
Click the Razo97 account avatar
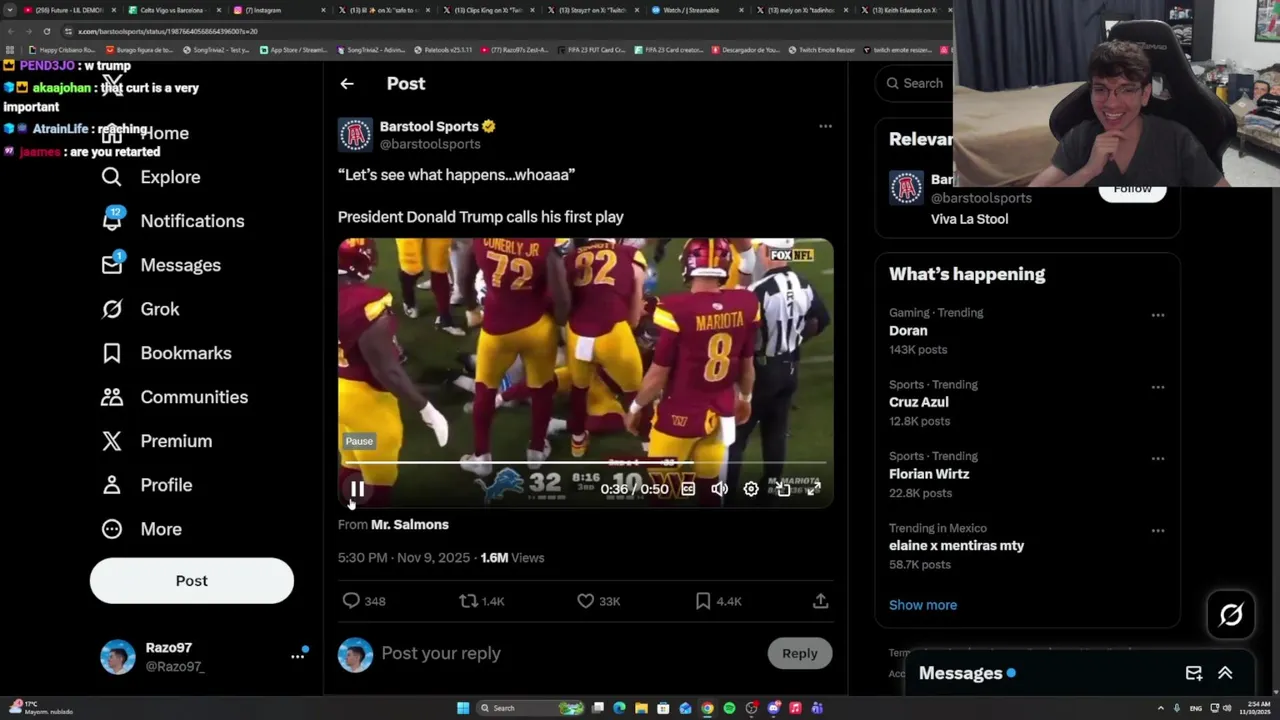[118, 657]
